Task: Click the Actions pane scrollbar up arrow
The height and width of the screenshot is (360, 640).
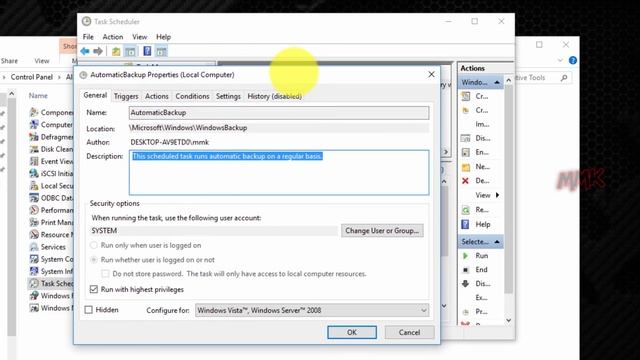Action: [x=509, y=80]
